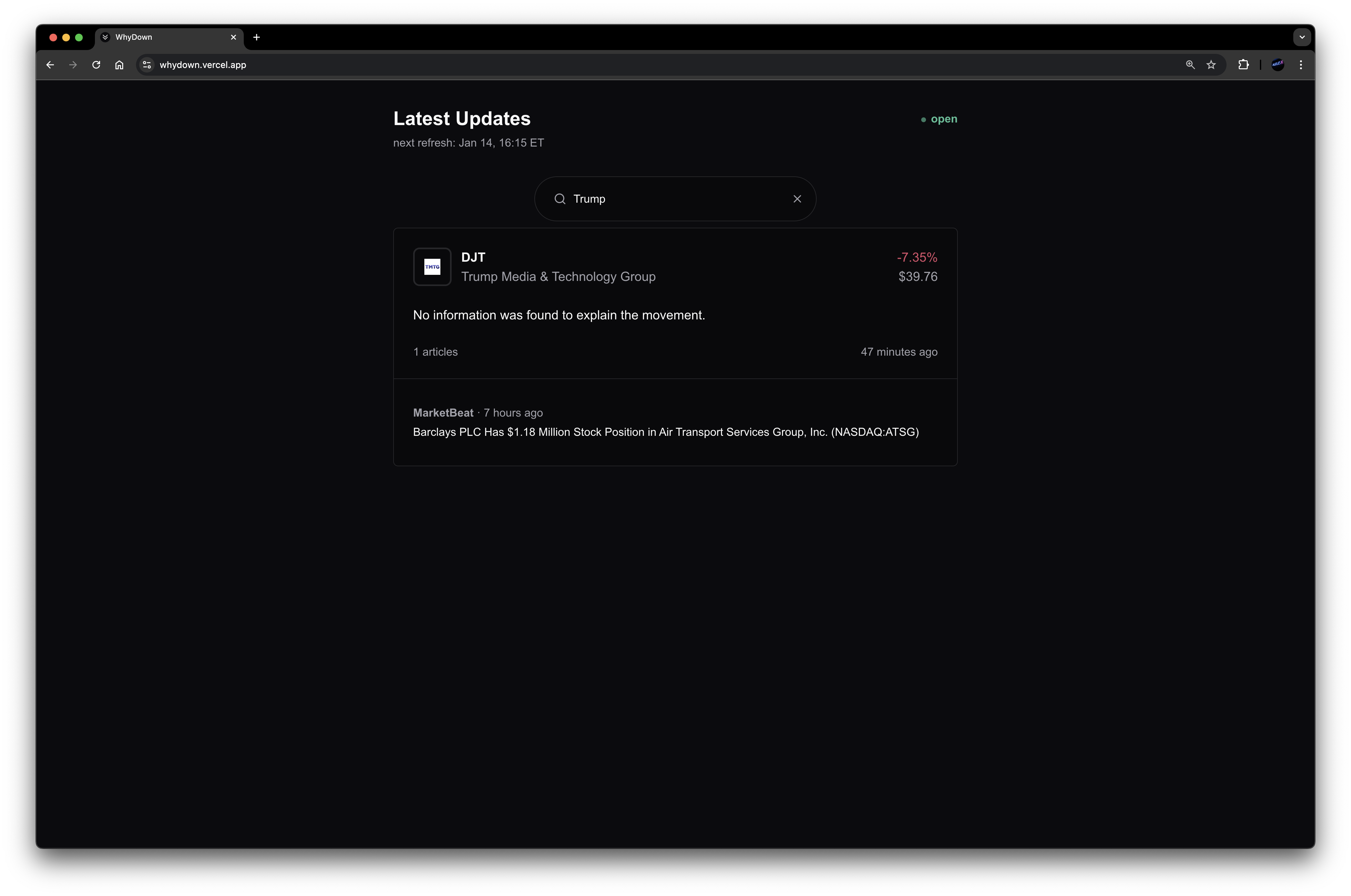The image size is (1351, 896).
Task: Clear the Trump search query
Action: click(797, 199)
